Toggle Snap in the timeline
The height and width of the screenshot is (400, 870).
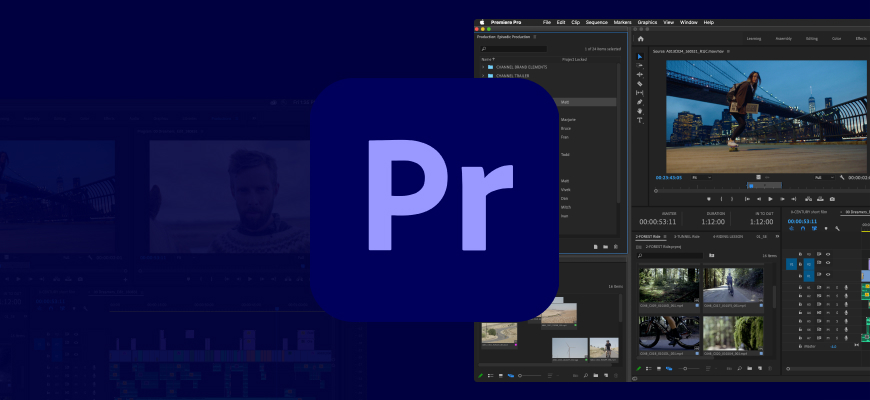(803, 228)
